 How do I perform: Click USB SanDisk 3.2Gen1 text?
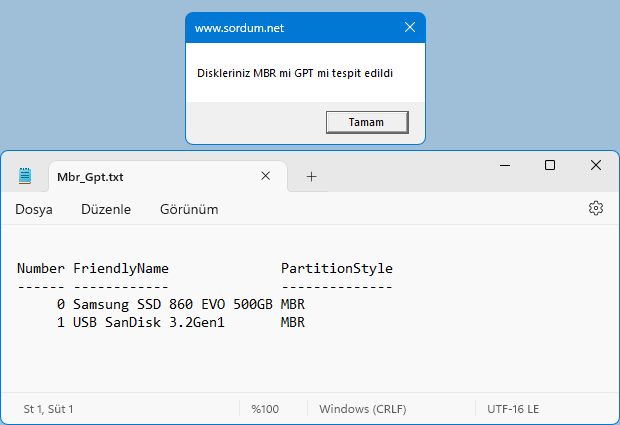(x=149, y=322)
